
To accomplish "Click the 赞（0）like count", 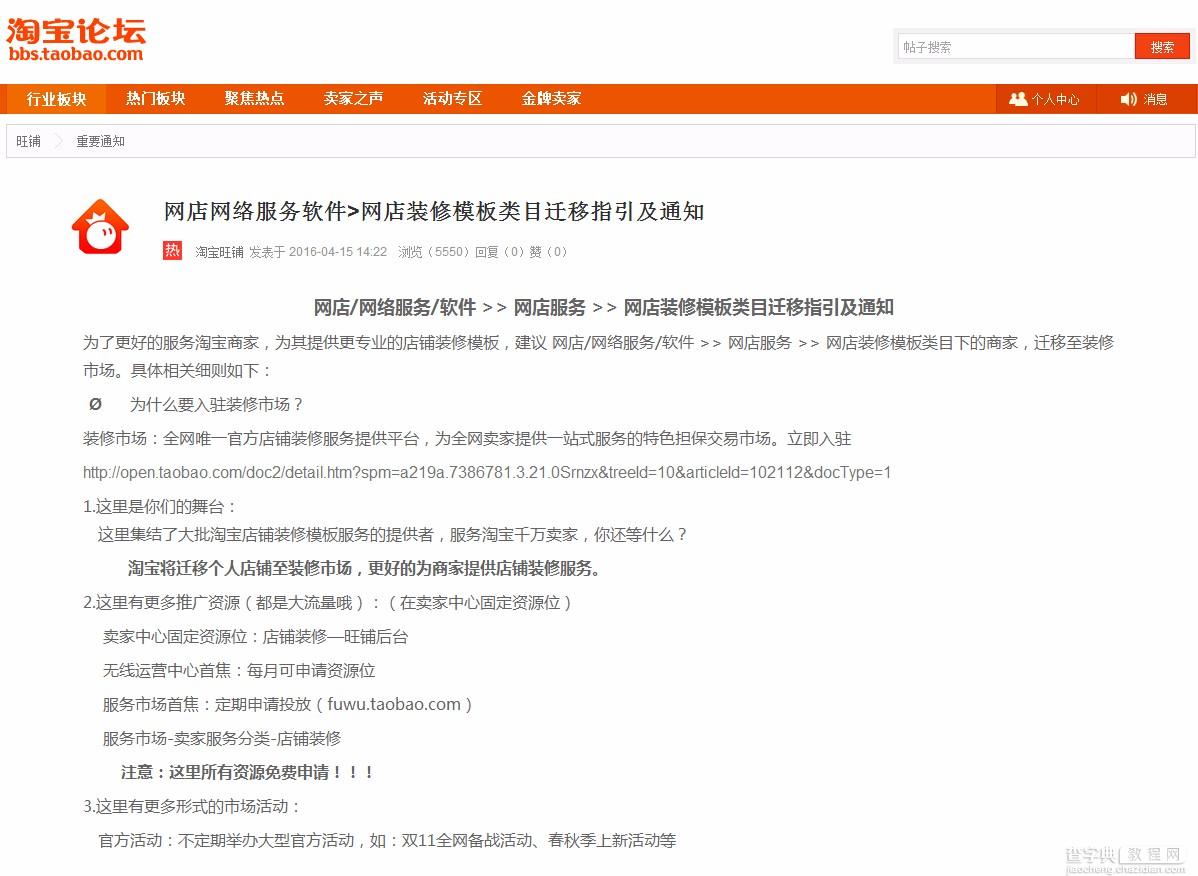I will click(x=549, y=252).
